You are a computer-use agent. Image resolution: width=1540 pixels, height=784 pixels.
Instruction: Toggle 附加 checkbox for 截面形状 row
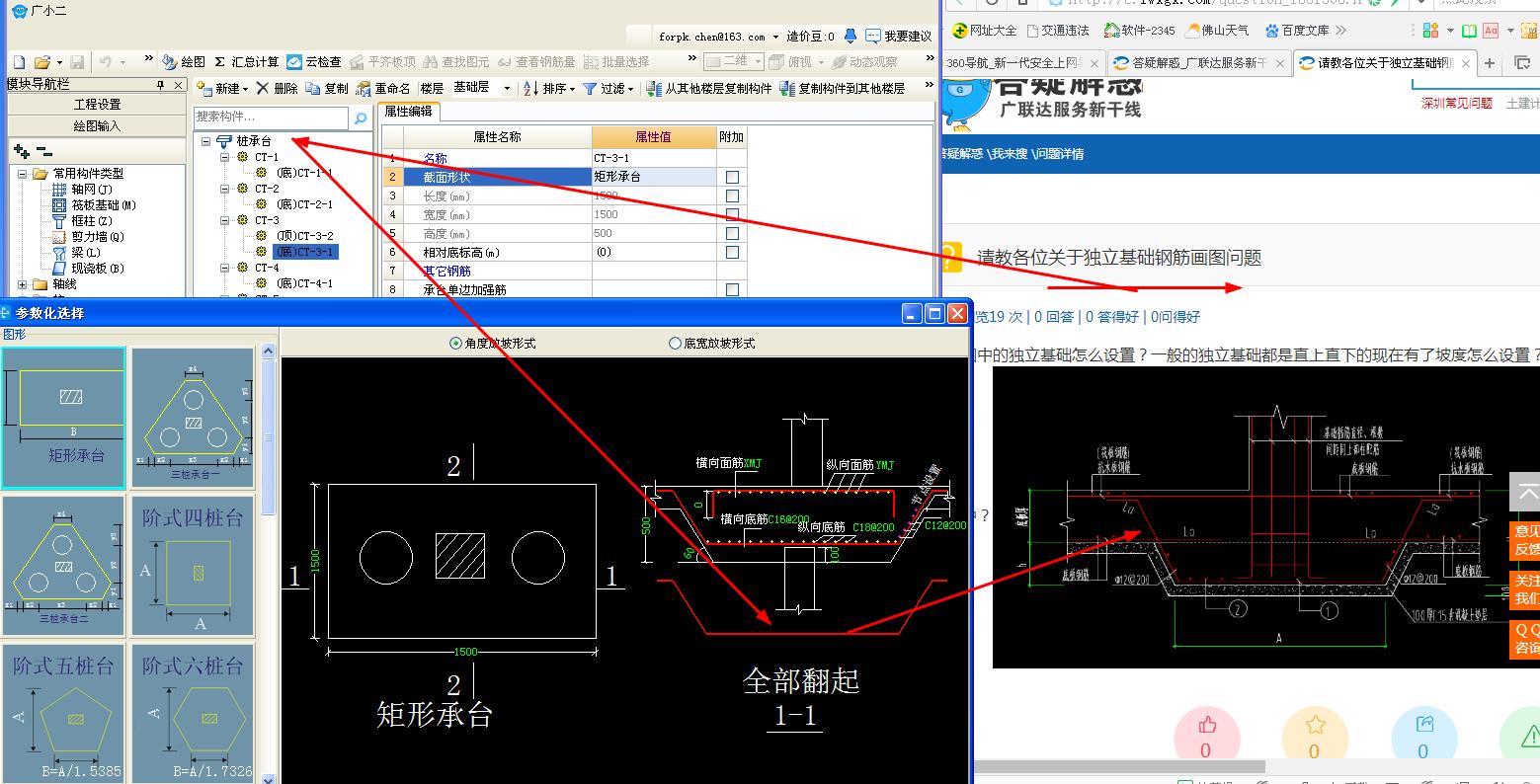(x=732, y=177)
